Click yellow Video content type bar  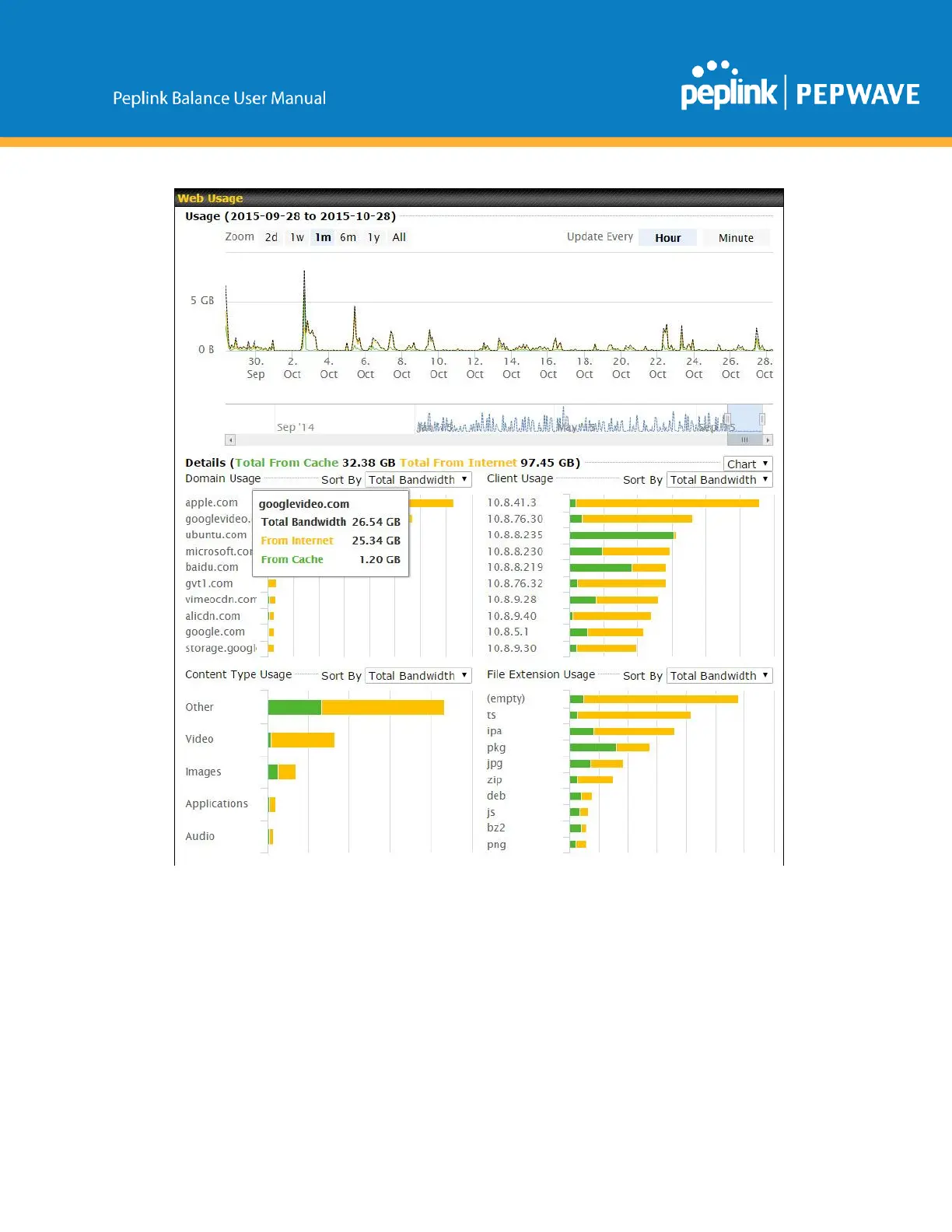tap(303, 740)
